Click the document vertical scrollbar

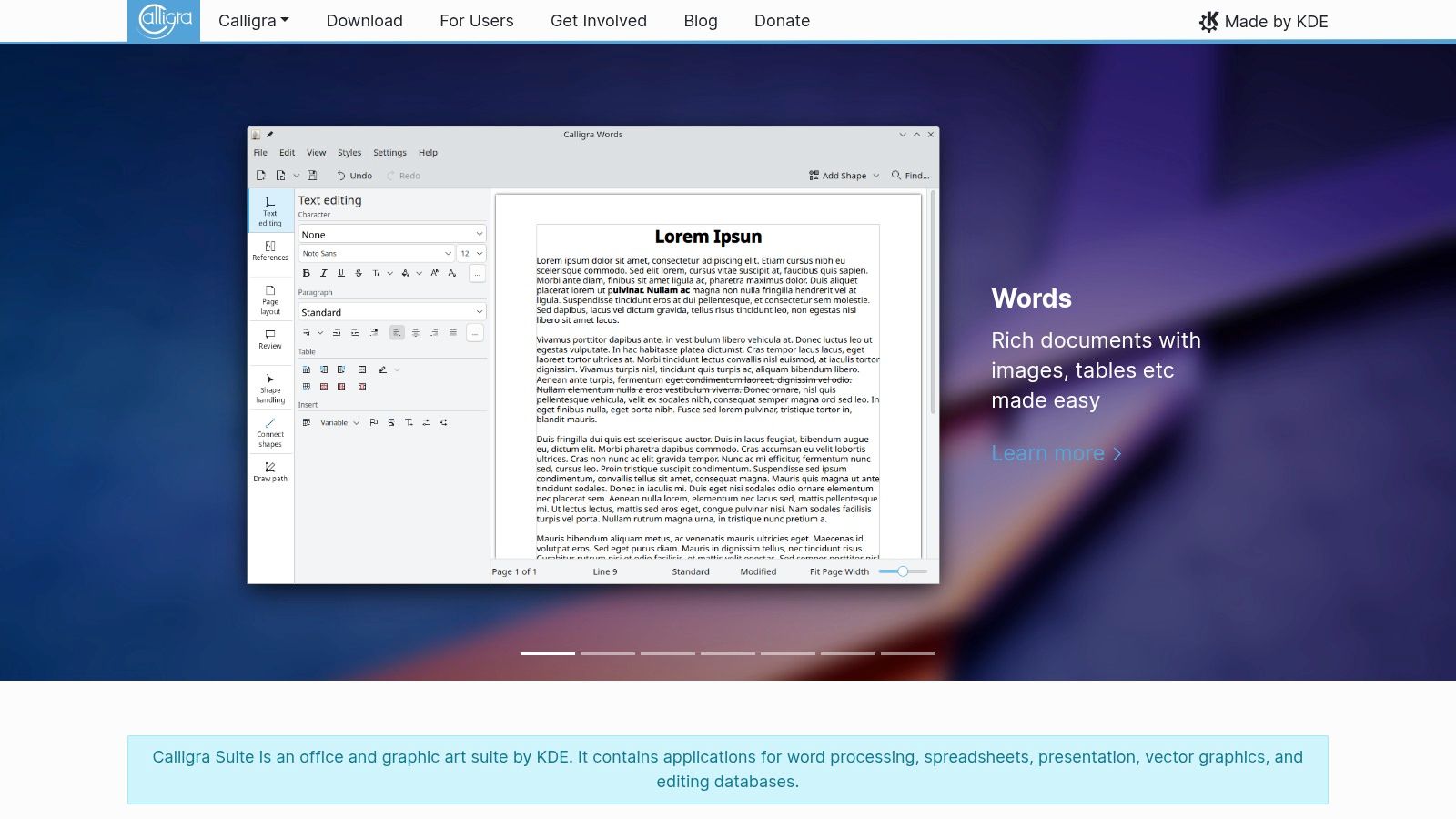click(933, 302)
